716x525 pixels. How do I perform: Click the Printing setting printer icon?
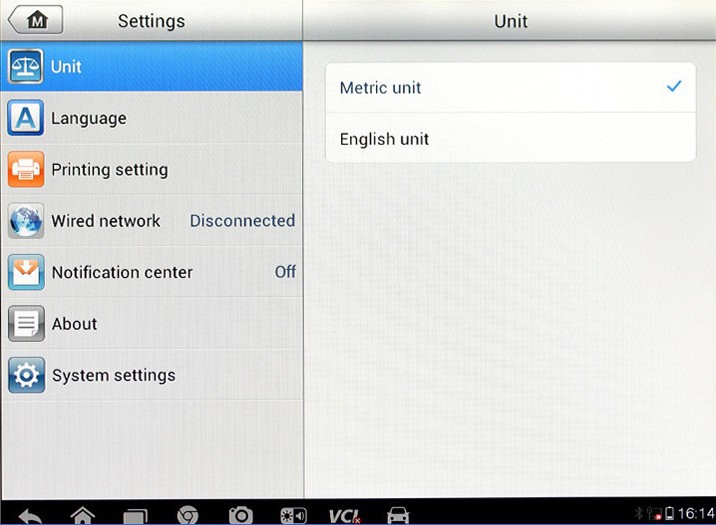point(26,169)
